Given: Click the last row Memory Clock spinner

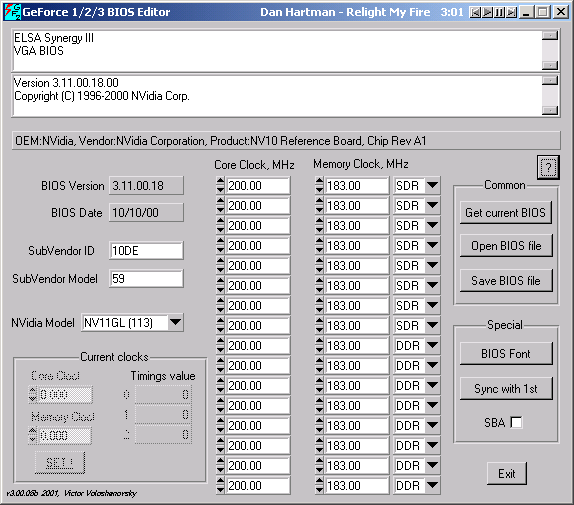Looking at the screenshot, I should point(319,486).
